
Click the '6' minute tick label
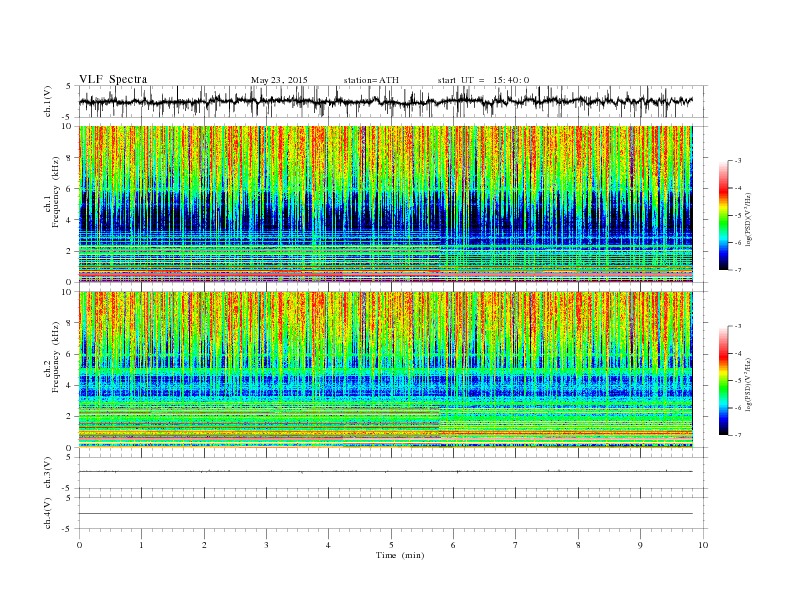pos(453,545)
